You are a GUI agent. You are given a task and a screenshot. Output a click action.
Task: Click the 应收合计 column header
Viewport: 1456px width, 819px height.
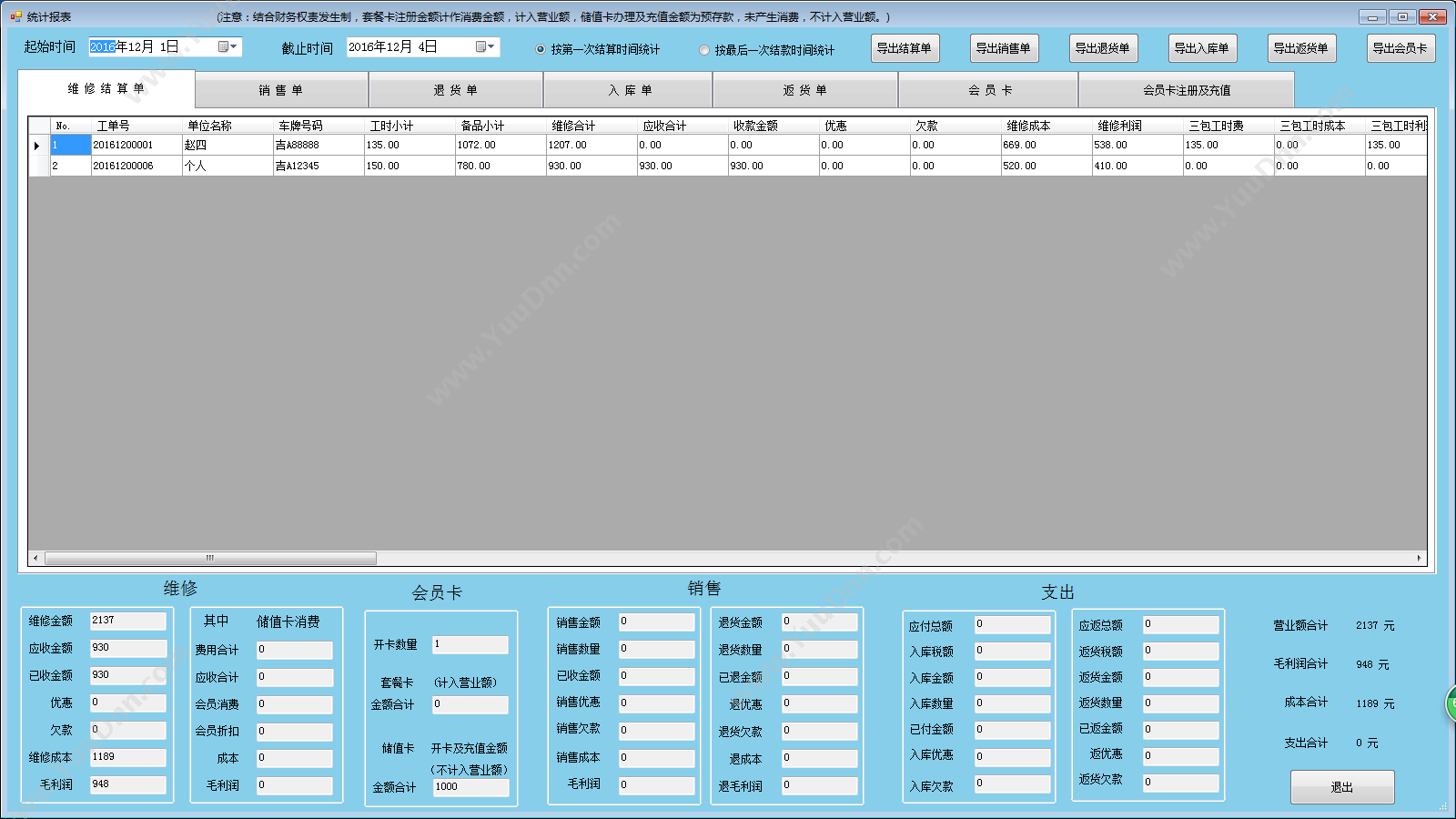pos(682,126)
